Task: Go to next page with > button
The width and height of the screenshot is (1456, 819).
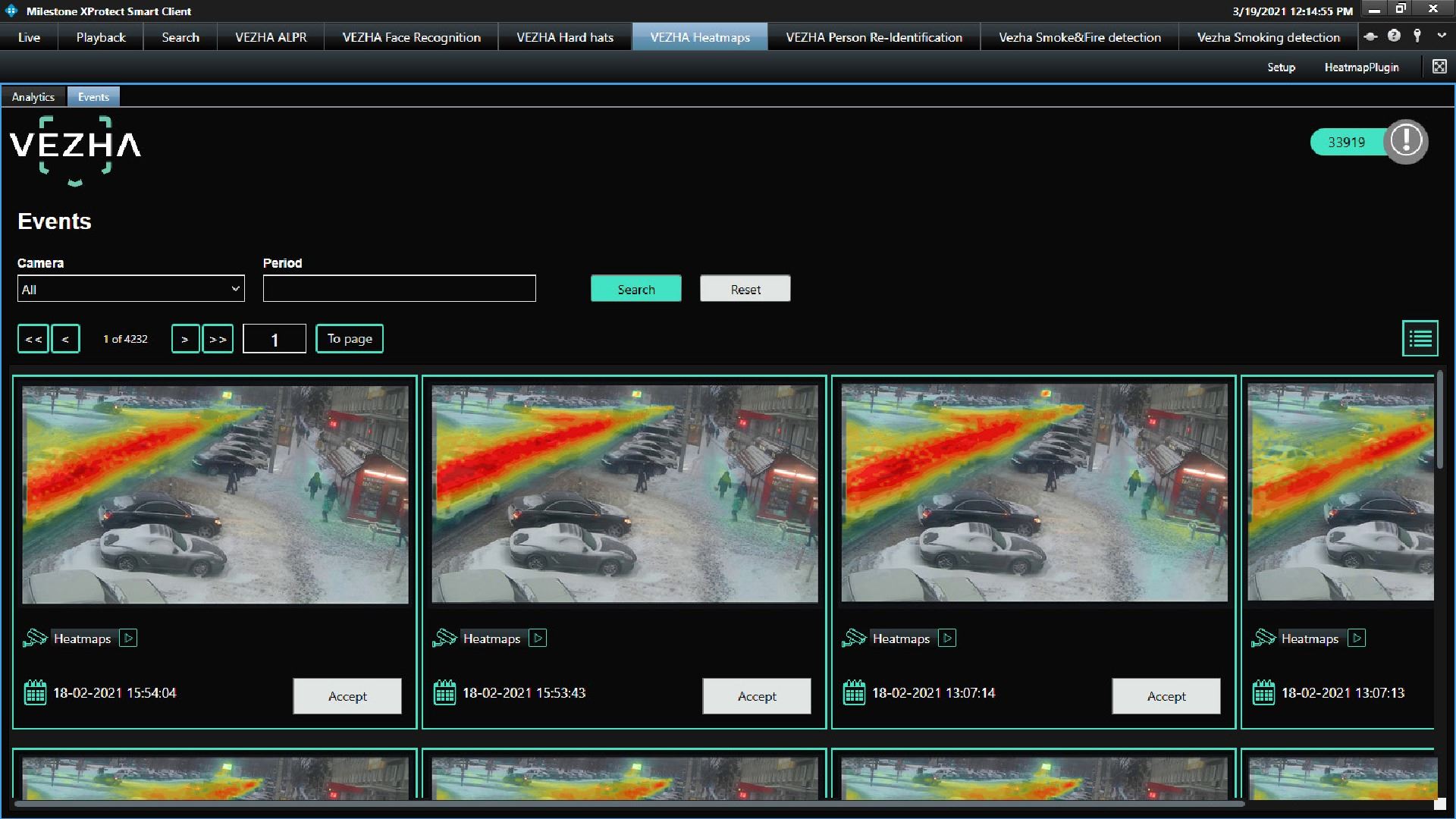Action: click(x=185, y=338)
